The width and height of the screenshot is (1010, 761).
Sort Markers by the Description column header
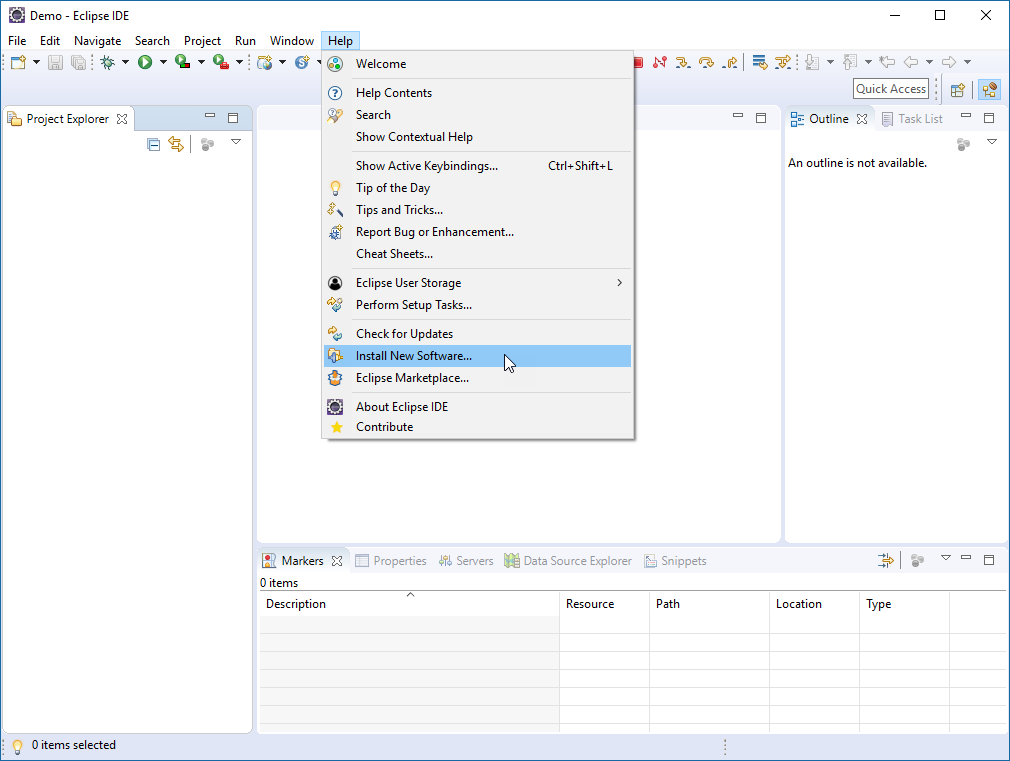[296, 603]
